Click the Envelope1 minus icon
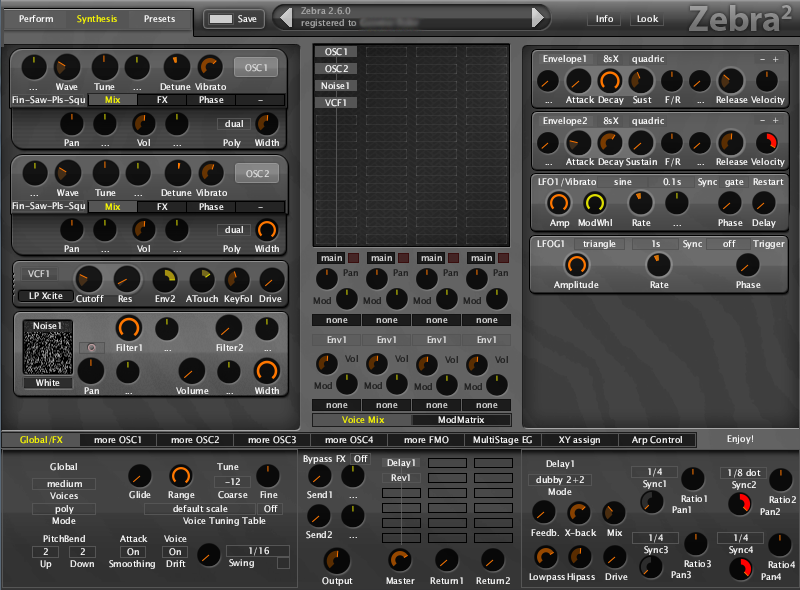The height and width of the screenshot is (590, 800). [x=762, y=60]
